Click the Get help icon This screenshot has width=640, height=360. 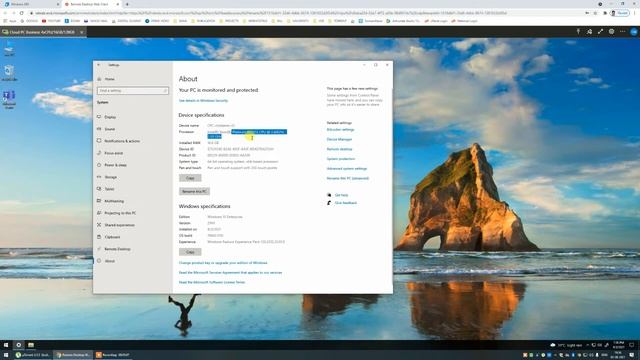tap(329, 195)
